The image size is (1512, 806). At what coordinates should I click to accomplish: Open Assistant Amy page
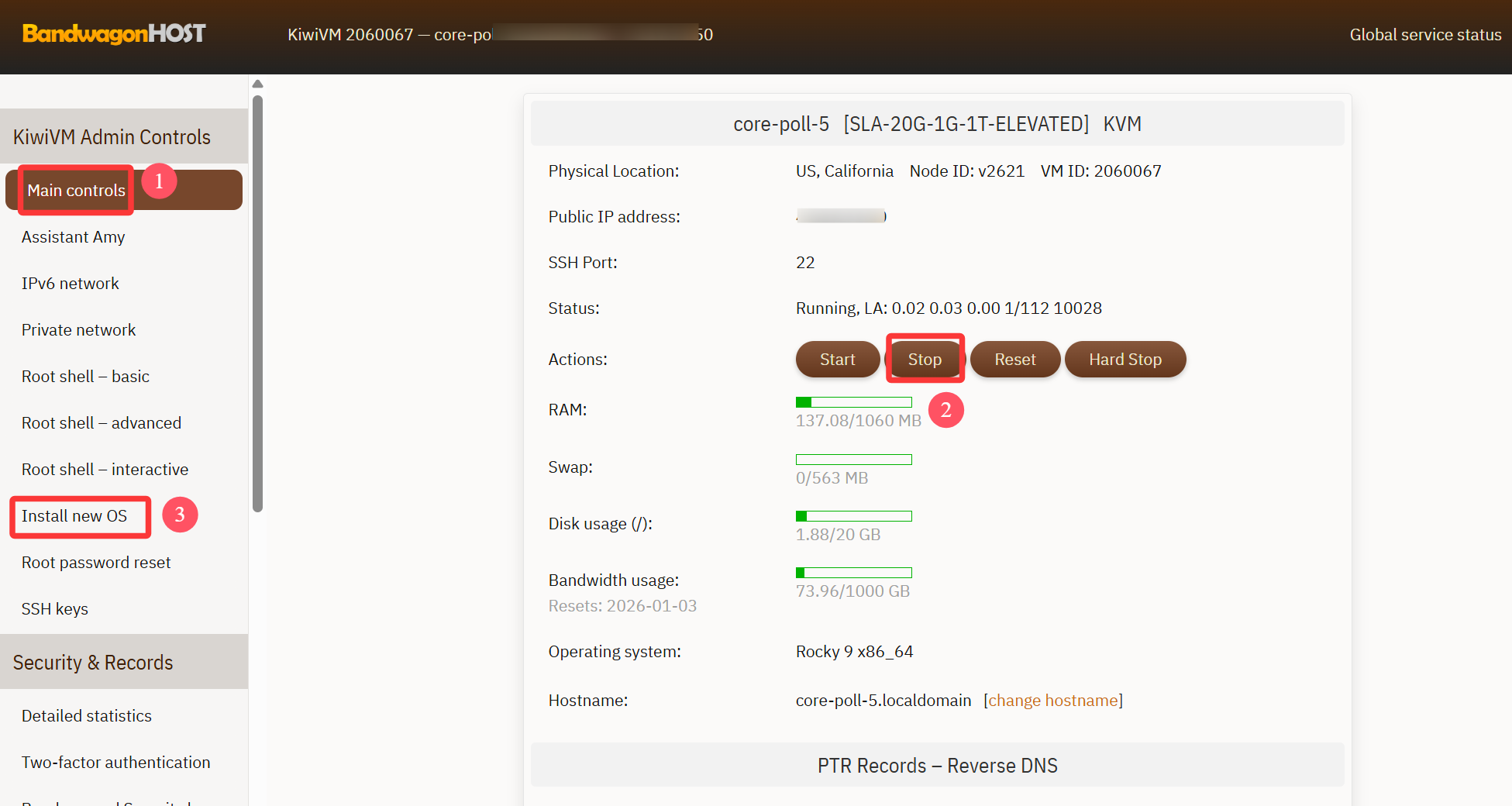pyautogui.click(x=73, y=237)
